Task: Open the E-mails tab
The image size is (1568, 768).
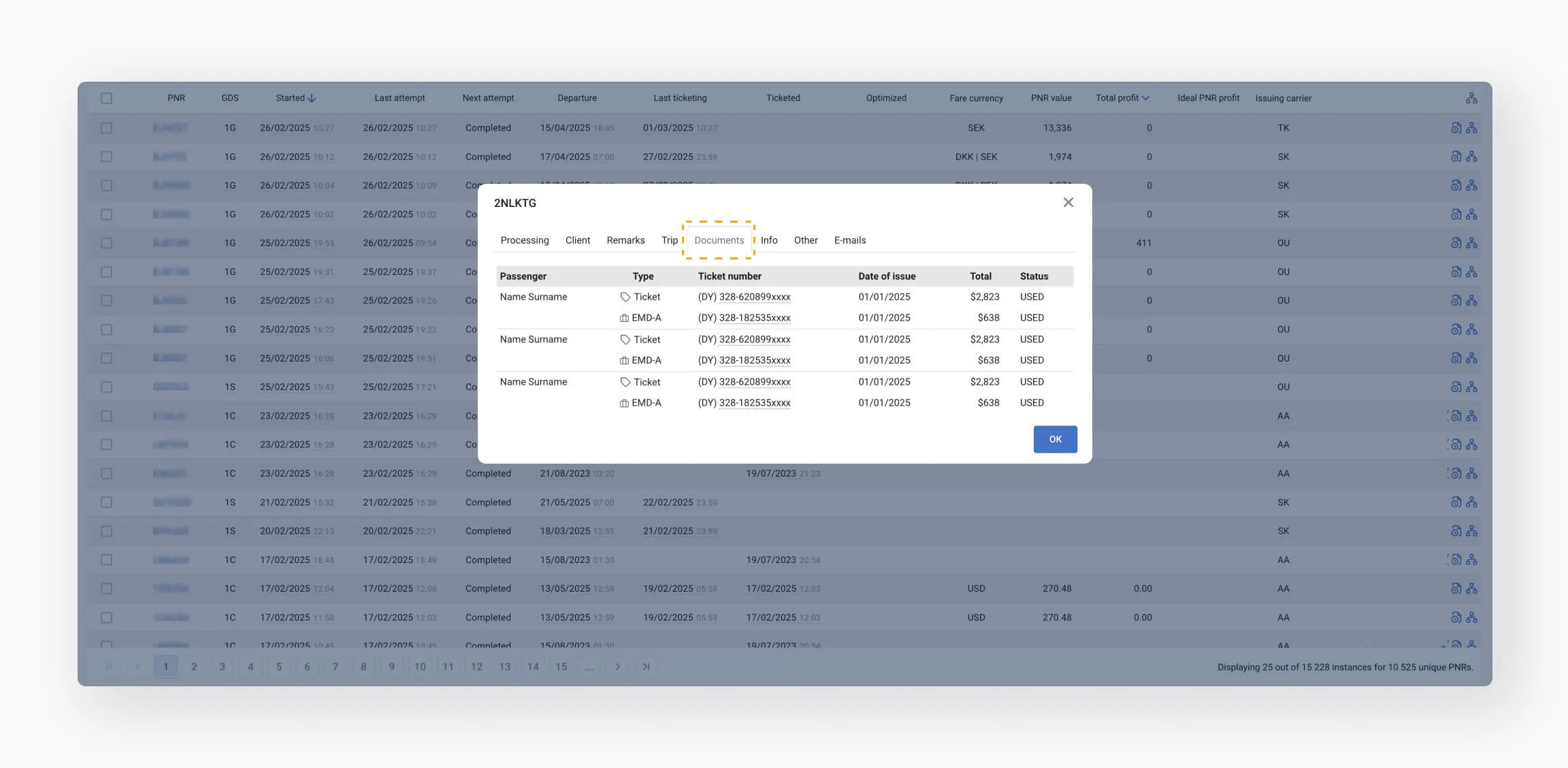Action: [849, 240]
